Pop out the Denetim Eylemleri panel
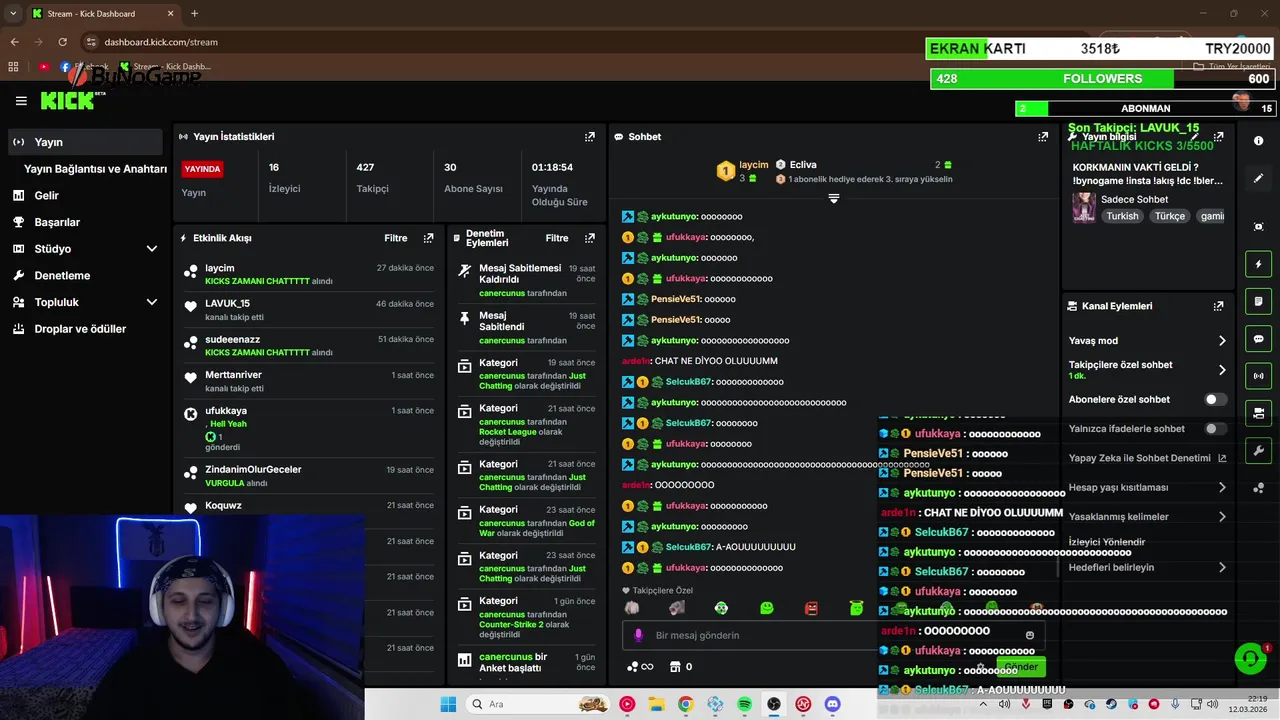 (x=590, y=238)
